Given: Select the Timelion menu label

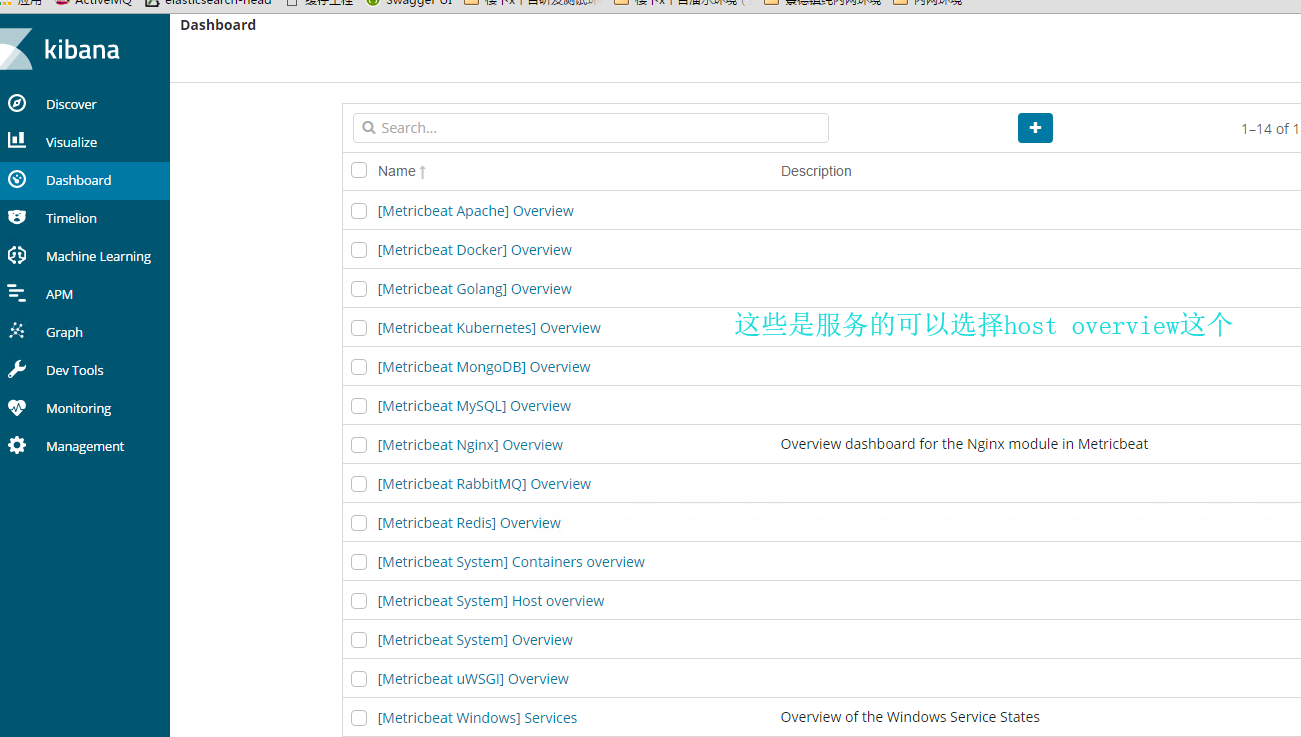Looking at the screenshot, I should click(72, 218).
